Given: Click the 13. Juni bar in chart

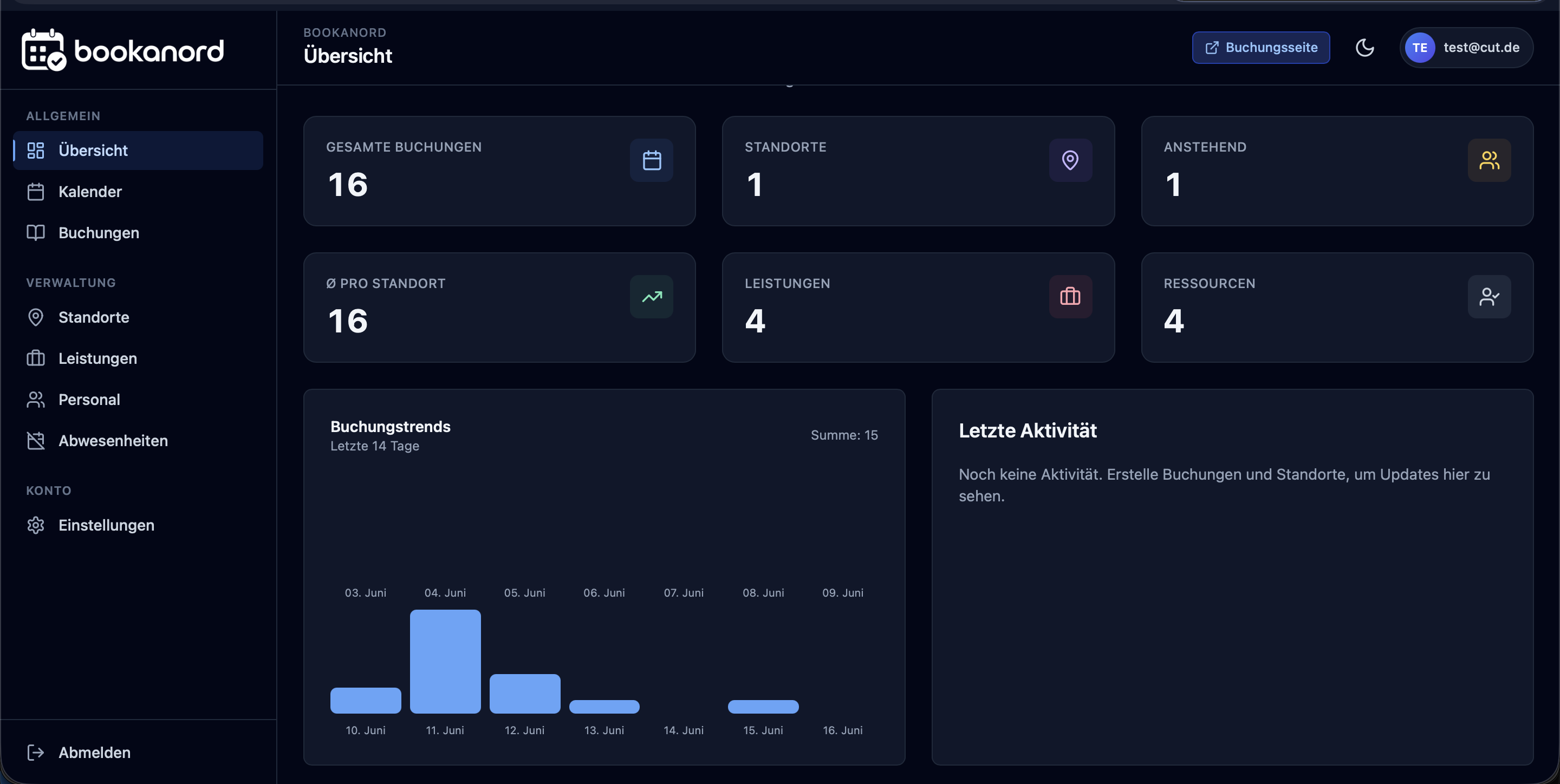Looking at the screenshot, I should point(604,707).
